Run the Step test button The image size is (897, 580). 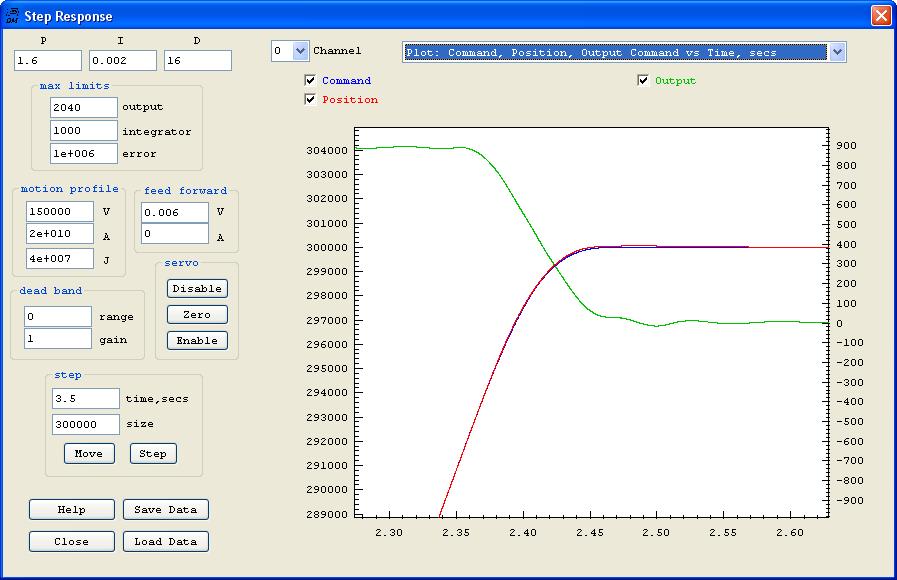153,453
